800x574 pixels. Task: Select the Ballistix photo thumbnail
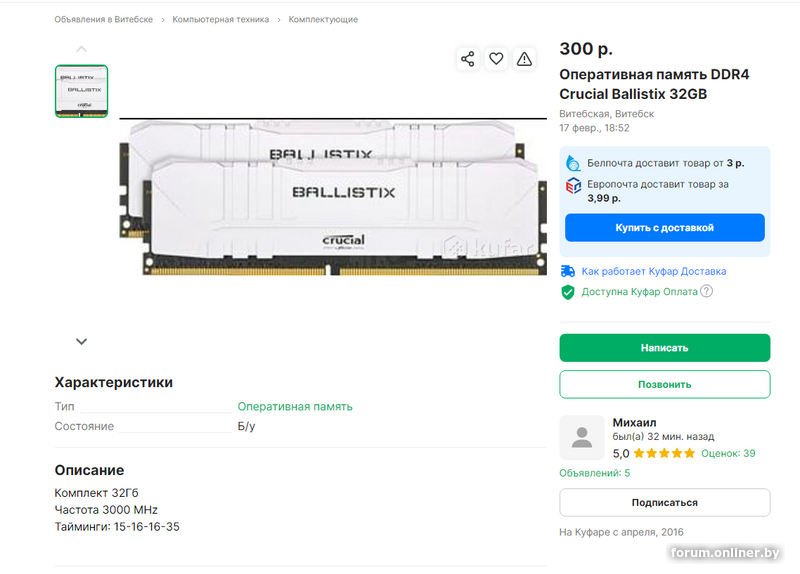[81, 91]
